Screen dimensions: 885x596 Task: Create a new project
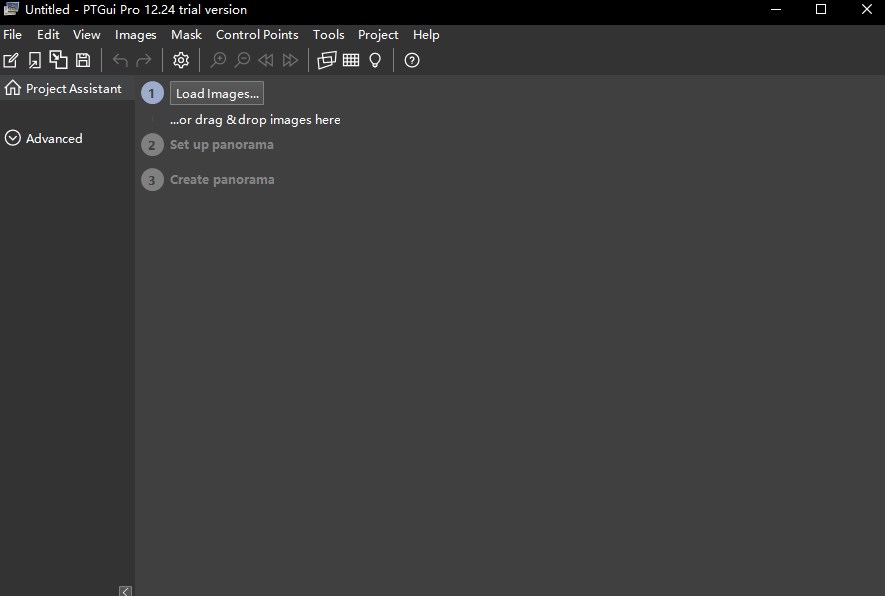pos(10,60)
